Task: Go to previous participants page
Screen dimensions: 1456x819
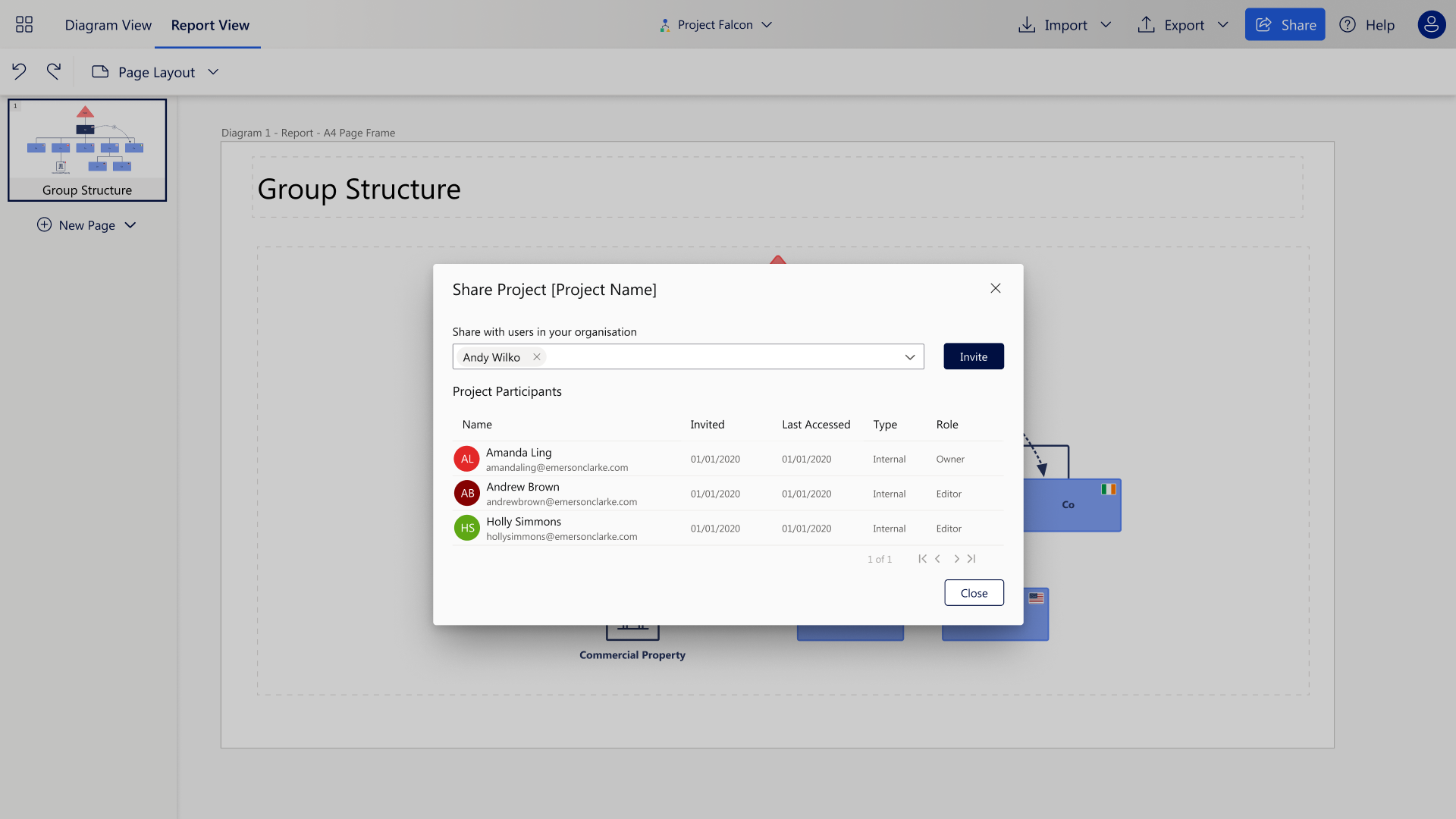Action: [x=938, y=559]
